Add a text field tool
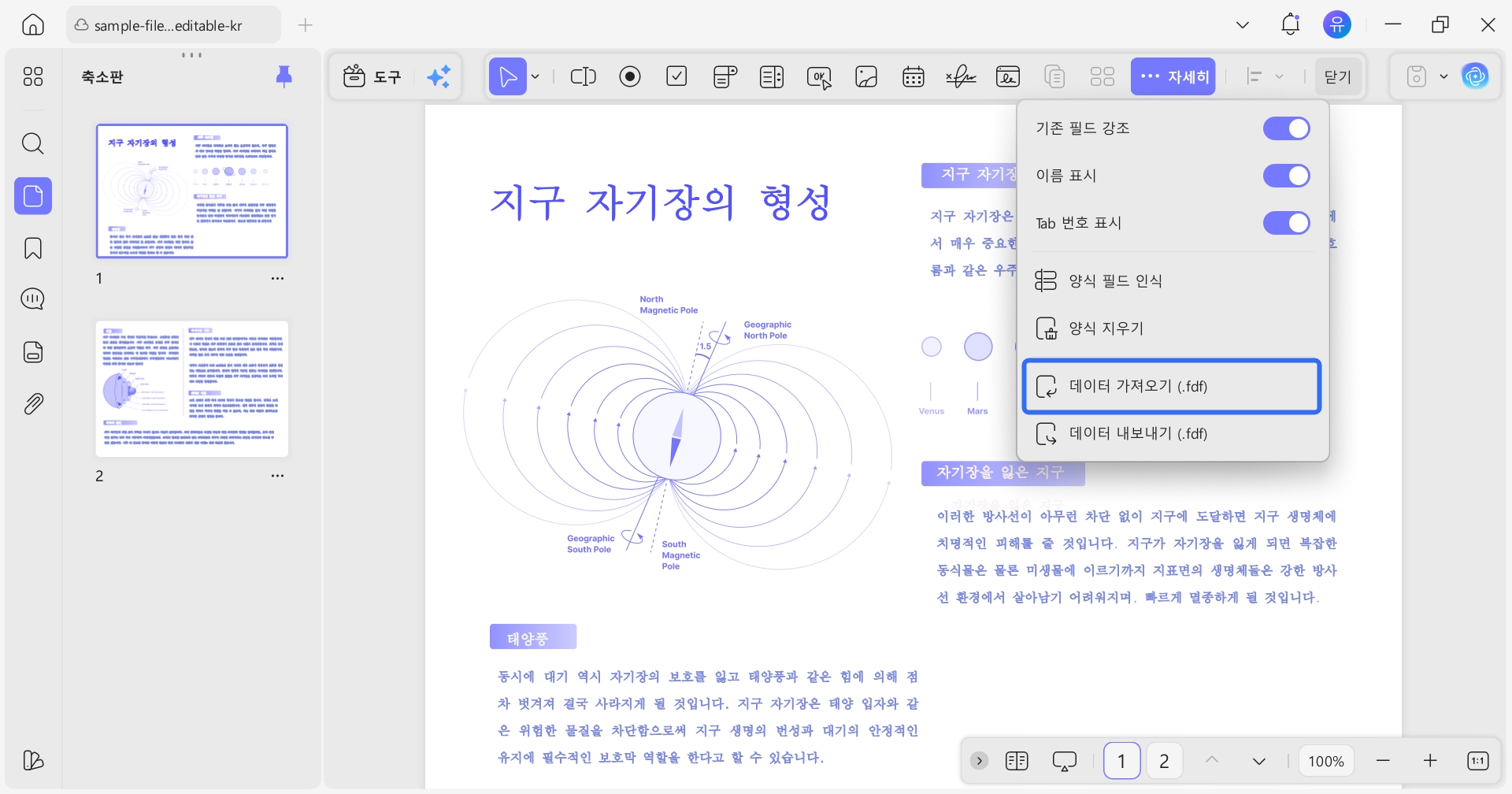Screen dimensions: 1512x794 pyautogui.click(x=583, y=76)
